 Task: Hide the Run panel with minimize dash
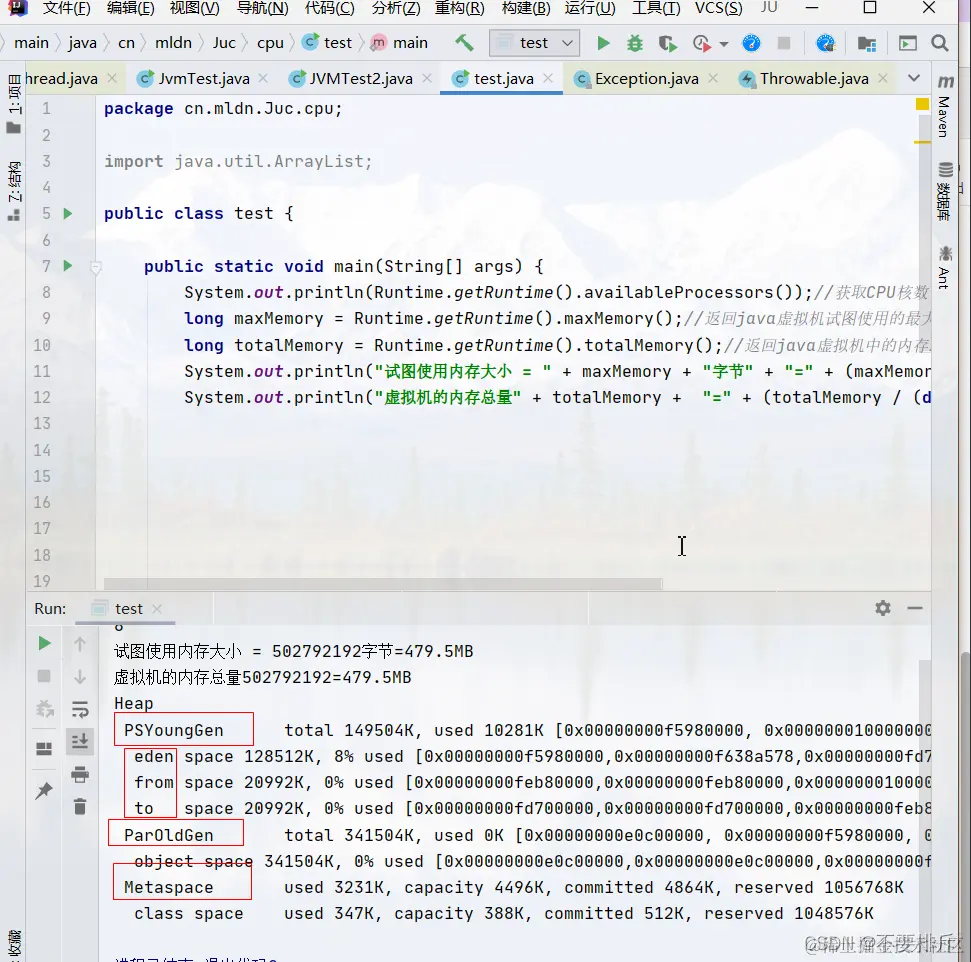[x=915, y=608]
